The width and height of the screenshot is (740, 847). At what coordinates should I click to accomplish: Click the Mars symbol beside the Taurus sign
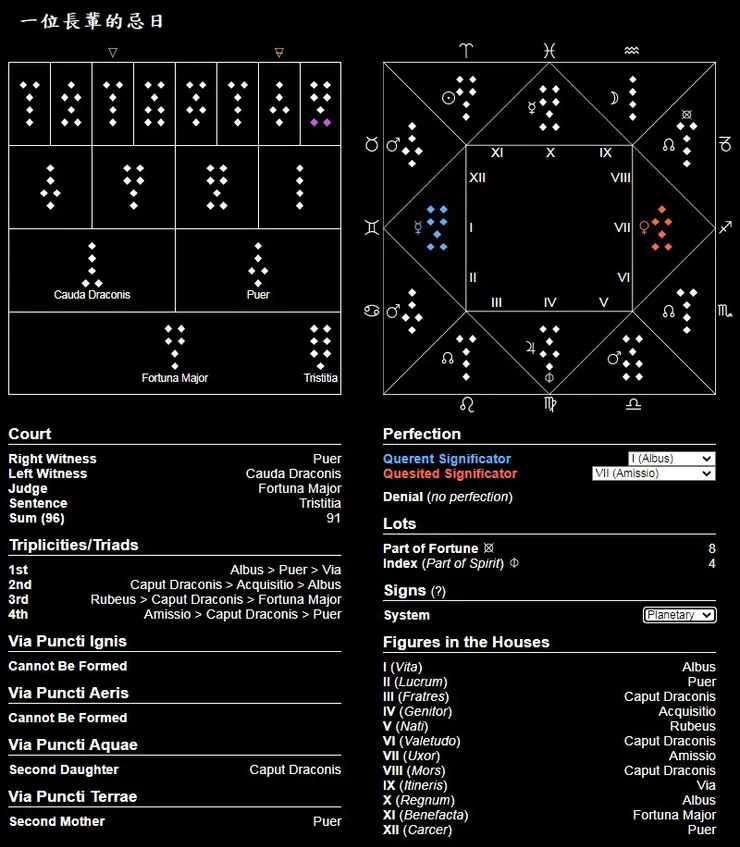coord(393,145)
